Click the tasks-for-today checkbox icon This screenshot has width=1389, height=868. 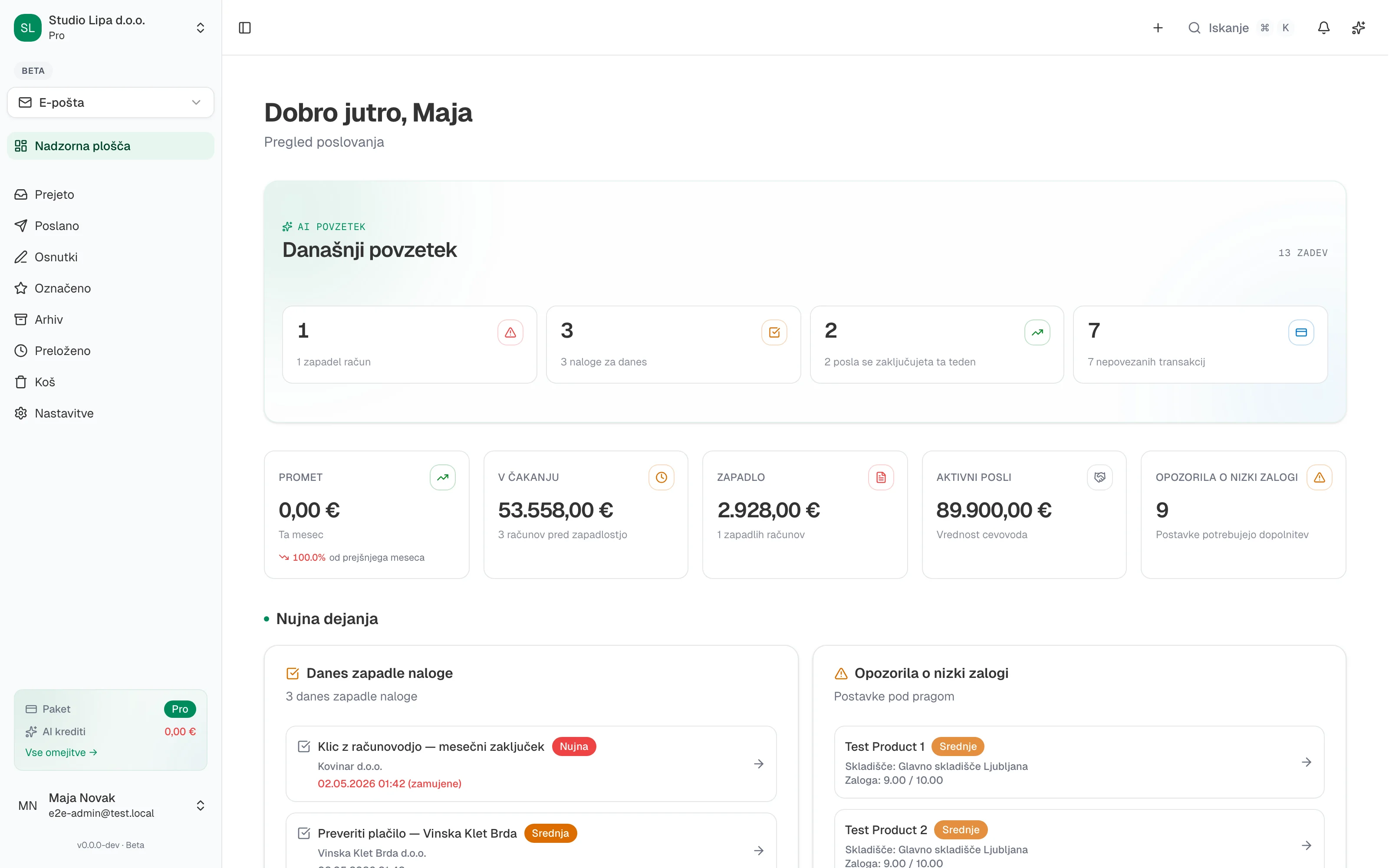(773, 332)
